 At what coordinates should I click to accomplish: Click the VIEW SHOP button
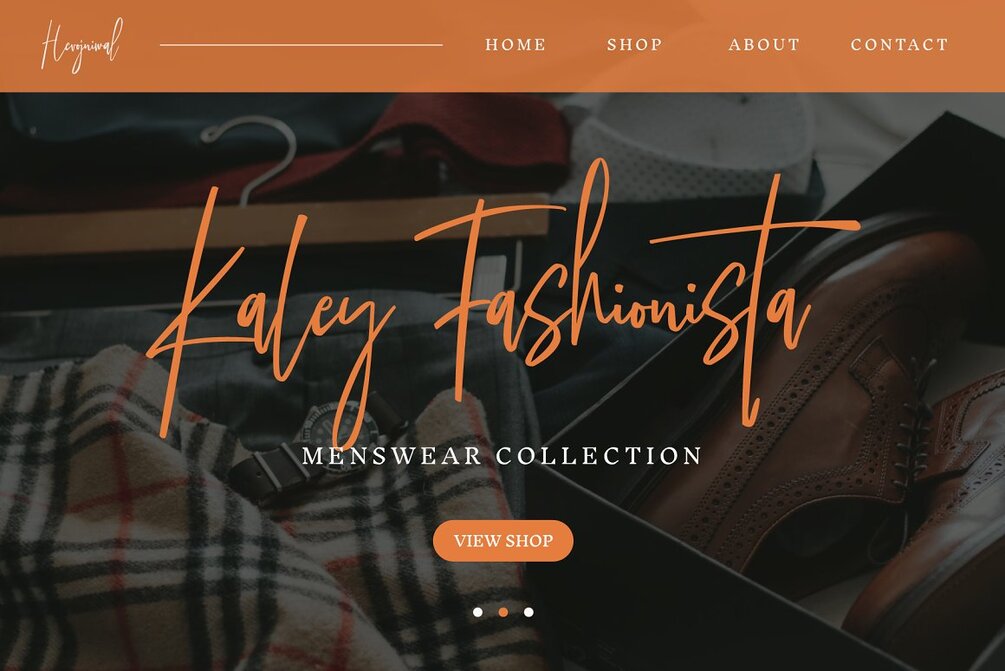point(503,541)
